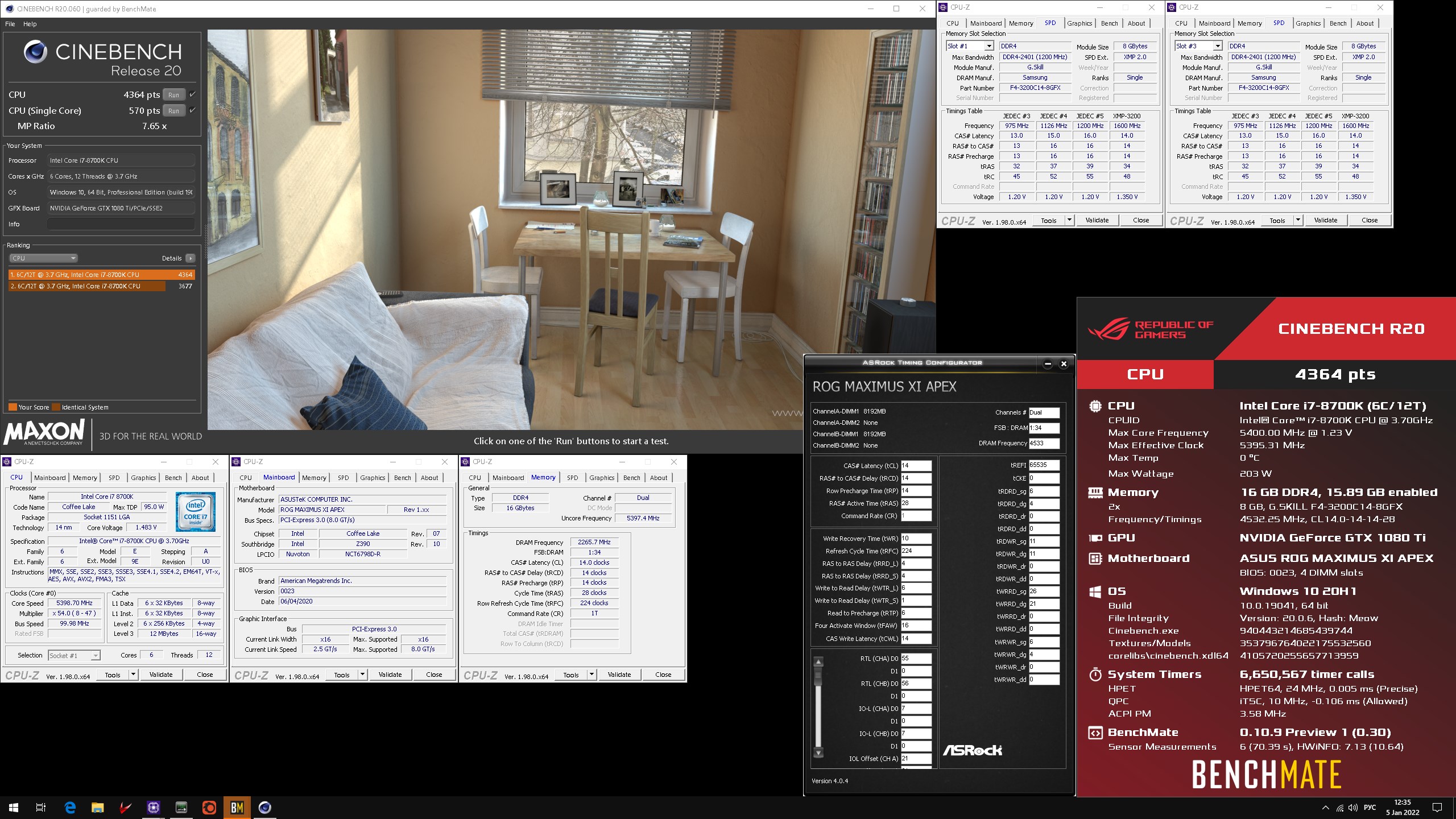Click the ASRock timings scrollbar up arrow

point(818,662)
